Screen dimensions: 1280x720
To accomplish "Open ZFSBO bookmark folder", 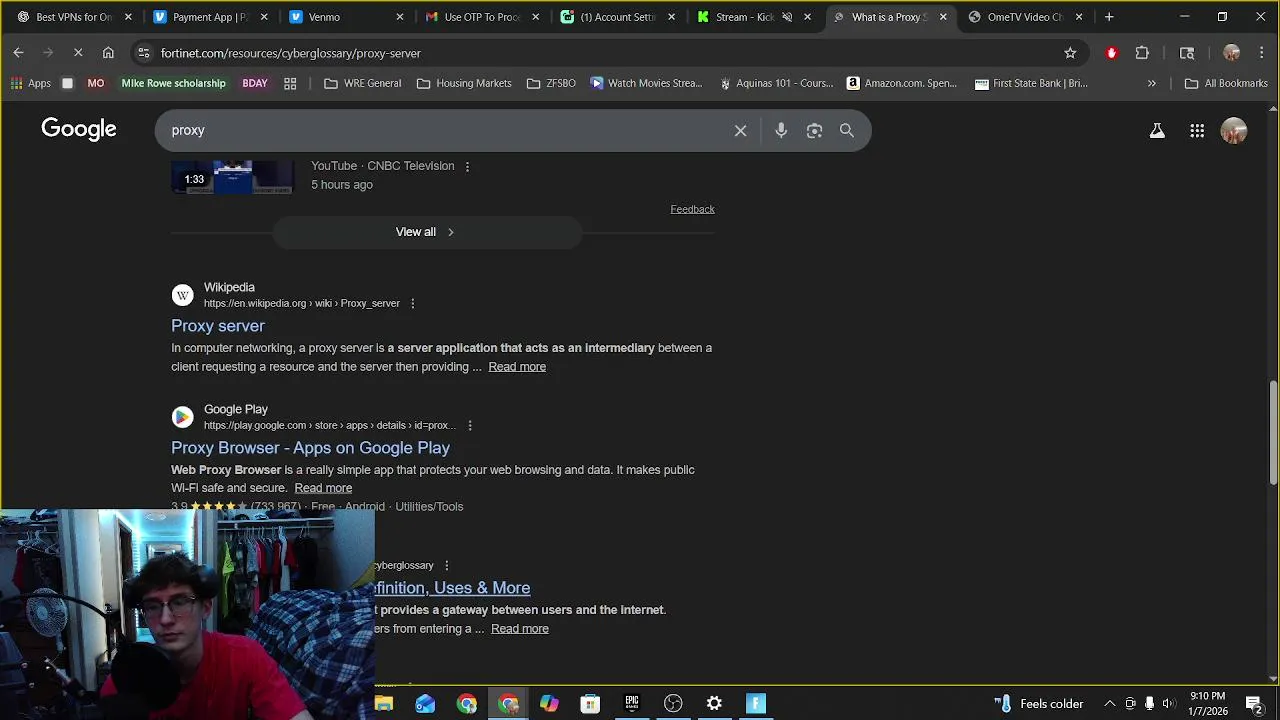I will point(551,83).
